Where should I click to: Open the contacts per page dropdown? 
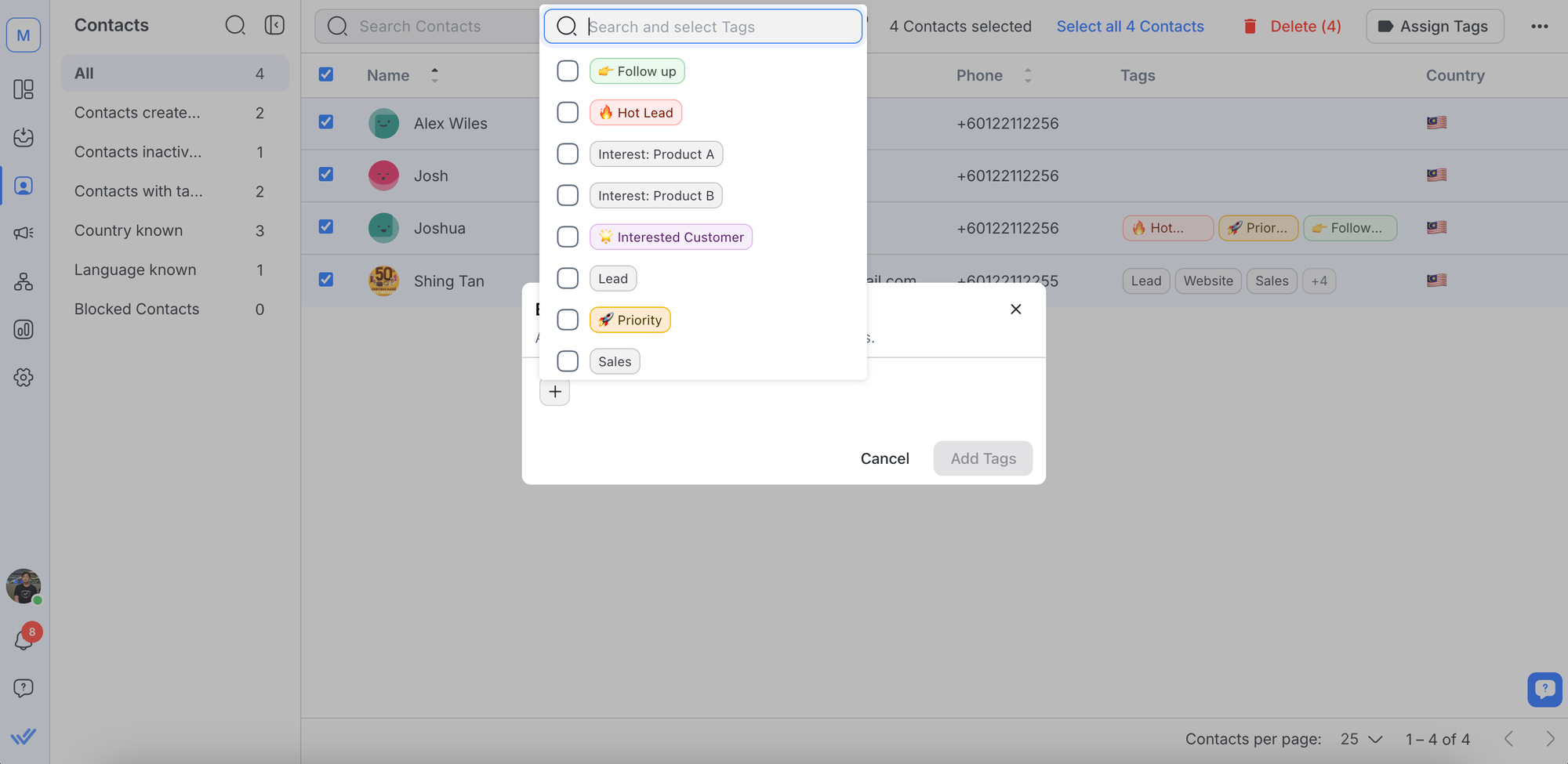tap(1361, 739)
